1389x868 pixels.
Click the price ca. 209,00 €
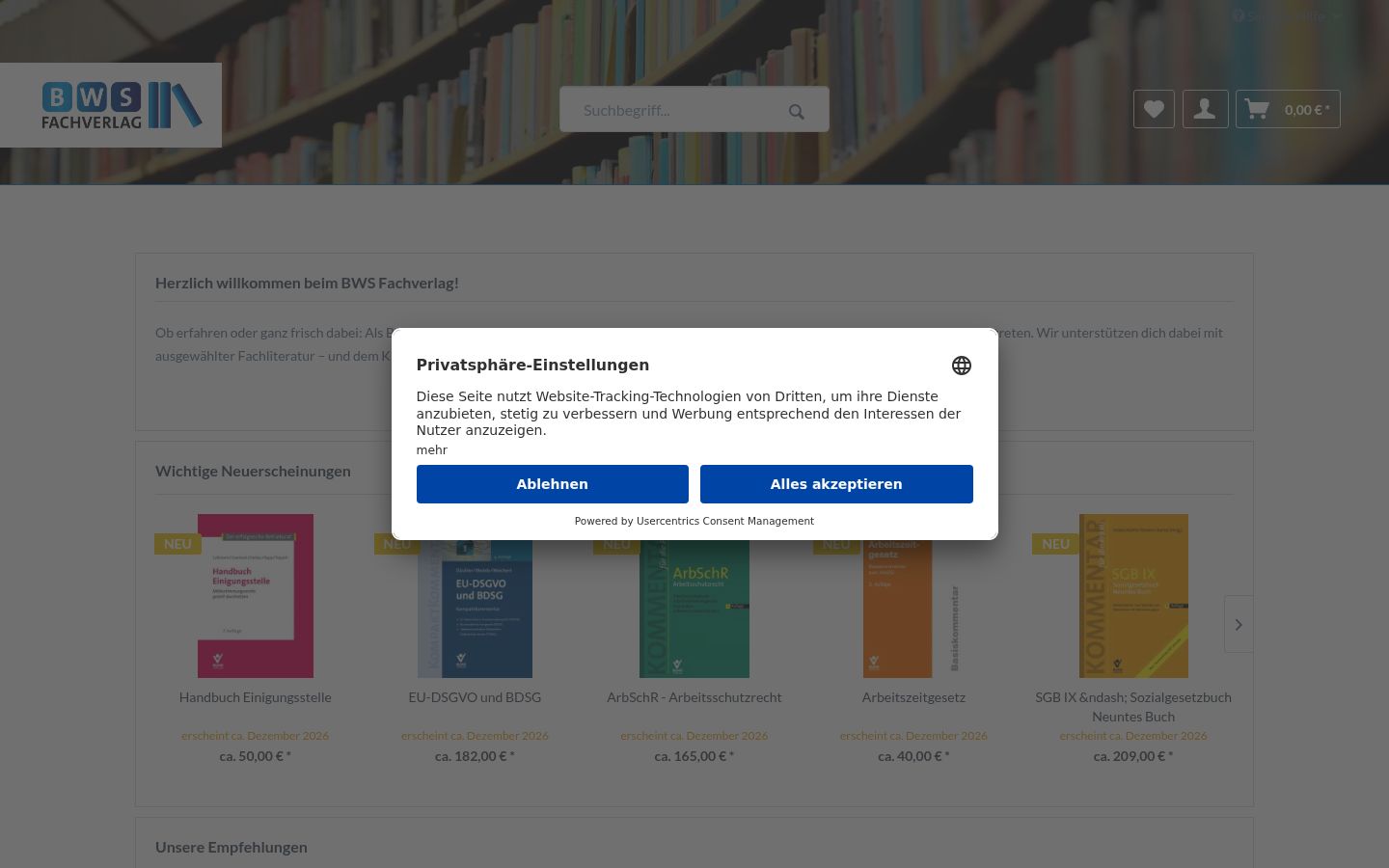pyautogui.click(x=1133, y=756)
